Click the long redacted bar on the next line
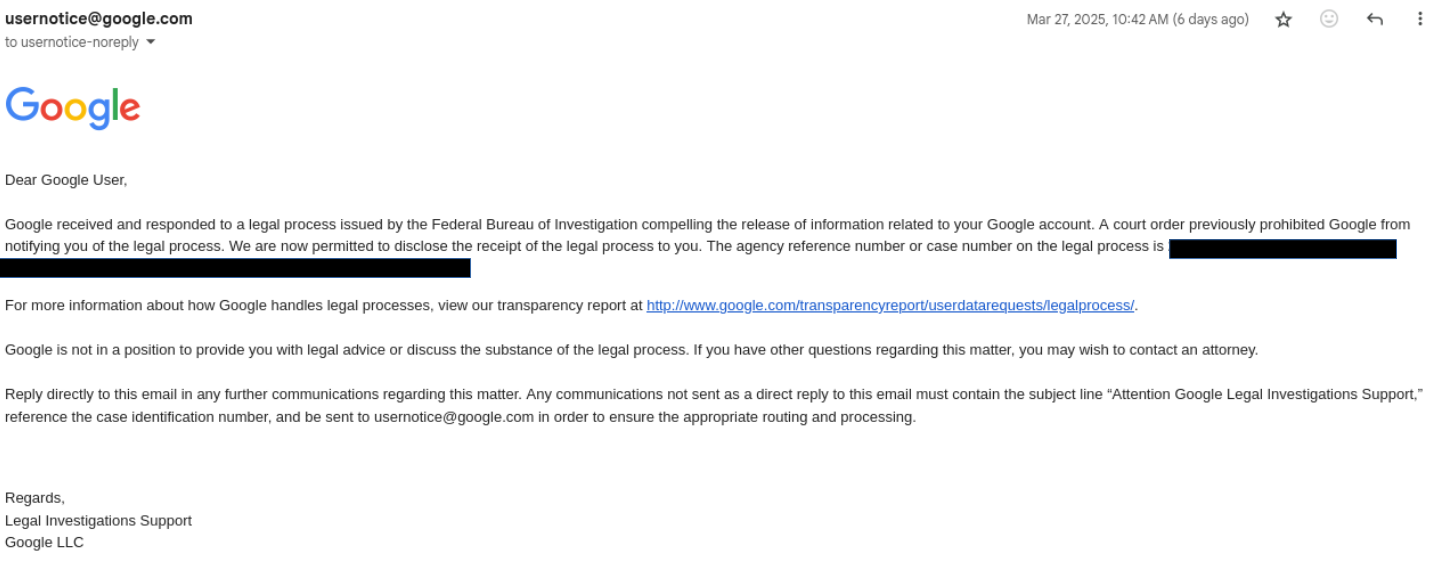This screenshot has height=566, width=1429. click(235, 268)
